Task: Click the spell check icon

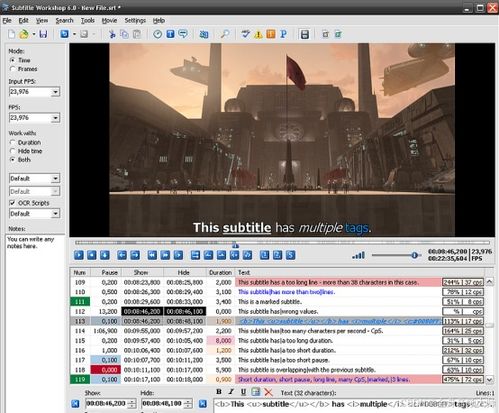Action: tap(246, 34)
